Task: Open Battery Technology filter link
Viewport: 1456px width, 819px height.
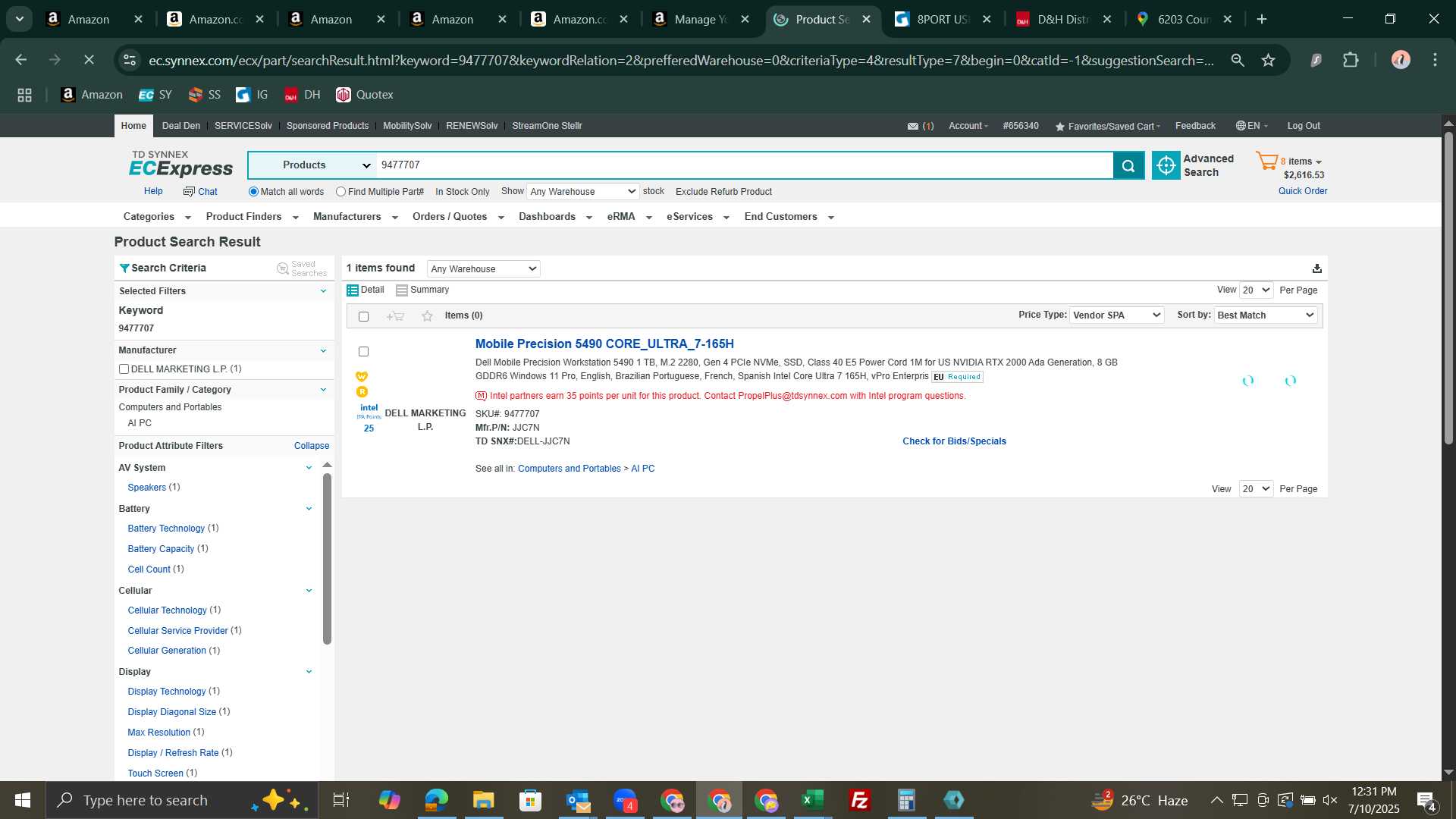Action: tap(166, 529)
